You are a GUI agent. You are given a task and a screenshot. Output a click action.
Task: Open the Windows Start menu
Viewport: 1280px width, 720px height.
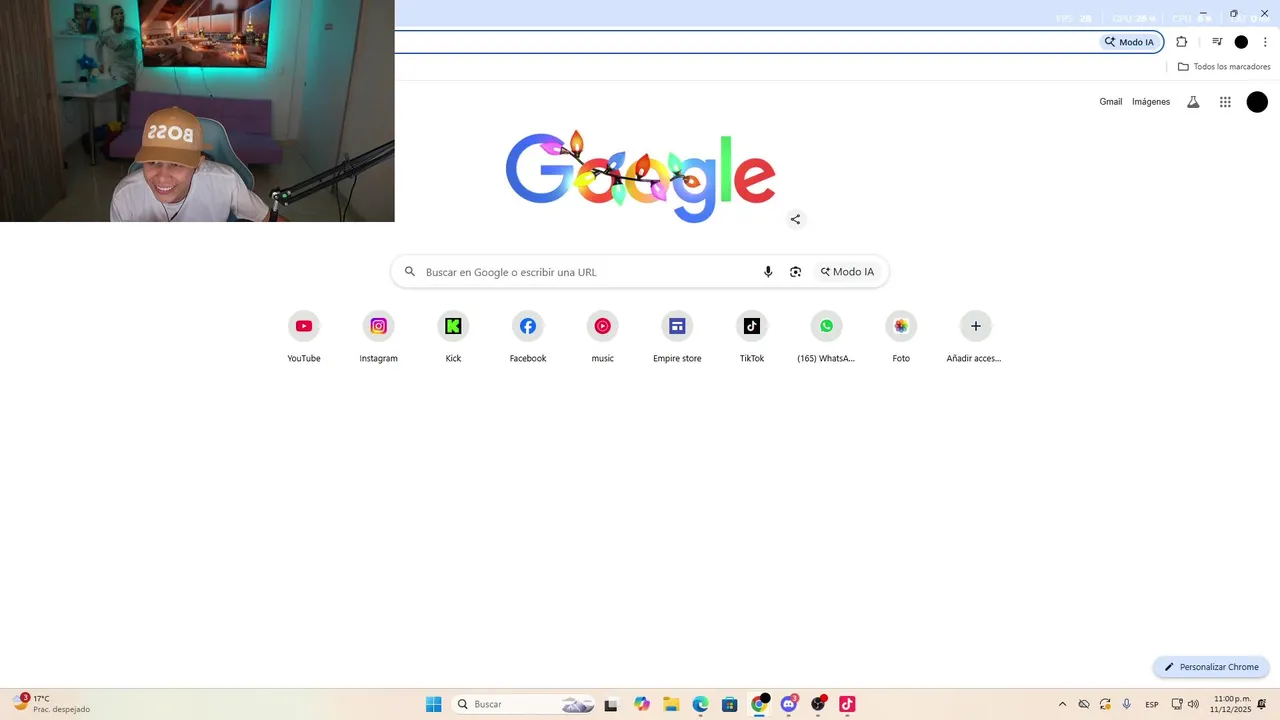pyautogui.click(x=433, y=704)
